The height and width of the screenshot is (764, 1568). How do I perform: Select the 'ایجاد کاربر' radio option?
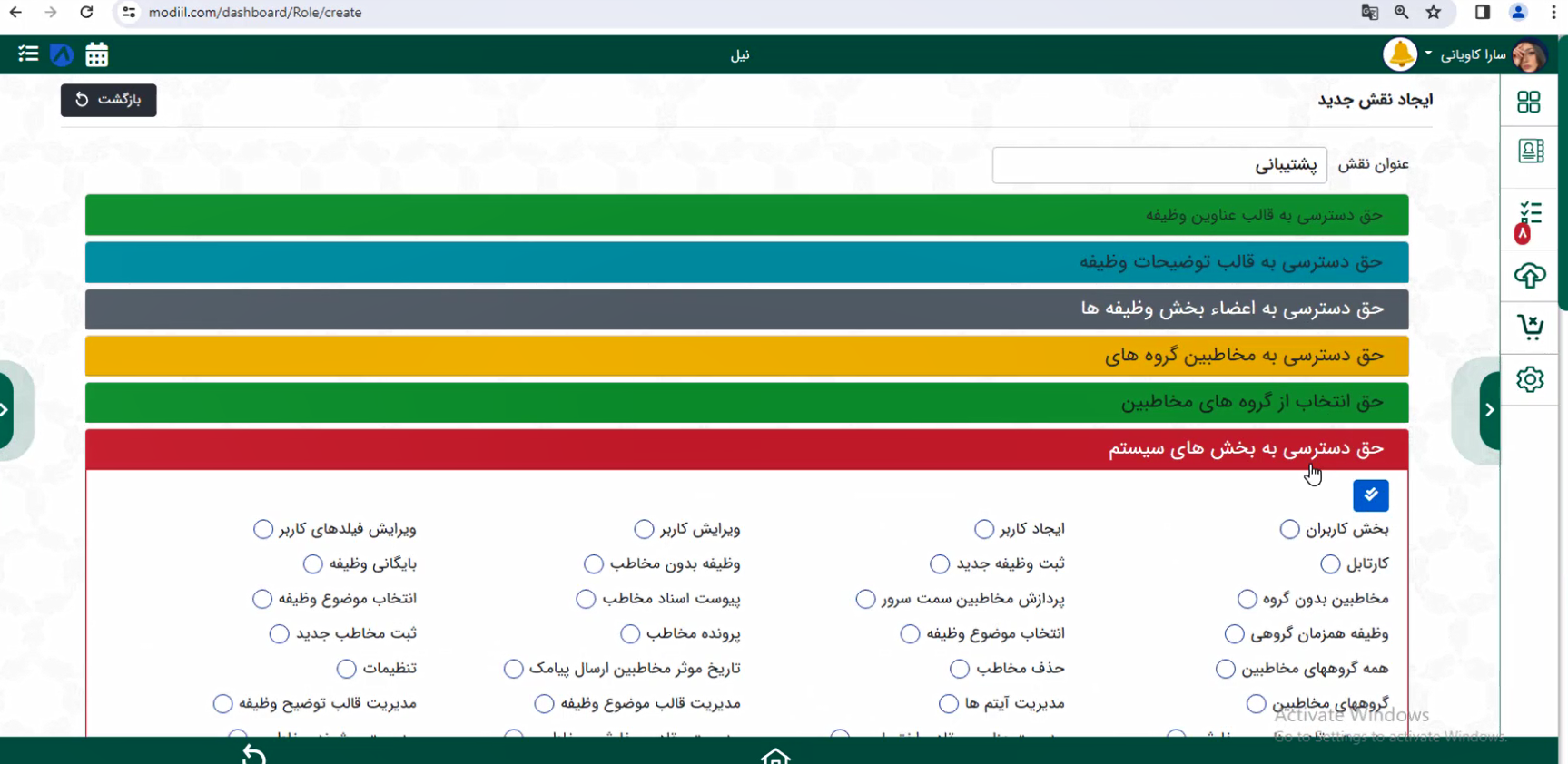[x=984, y=529]
